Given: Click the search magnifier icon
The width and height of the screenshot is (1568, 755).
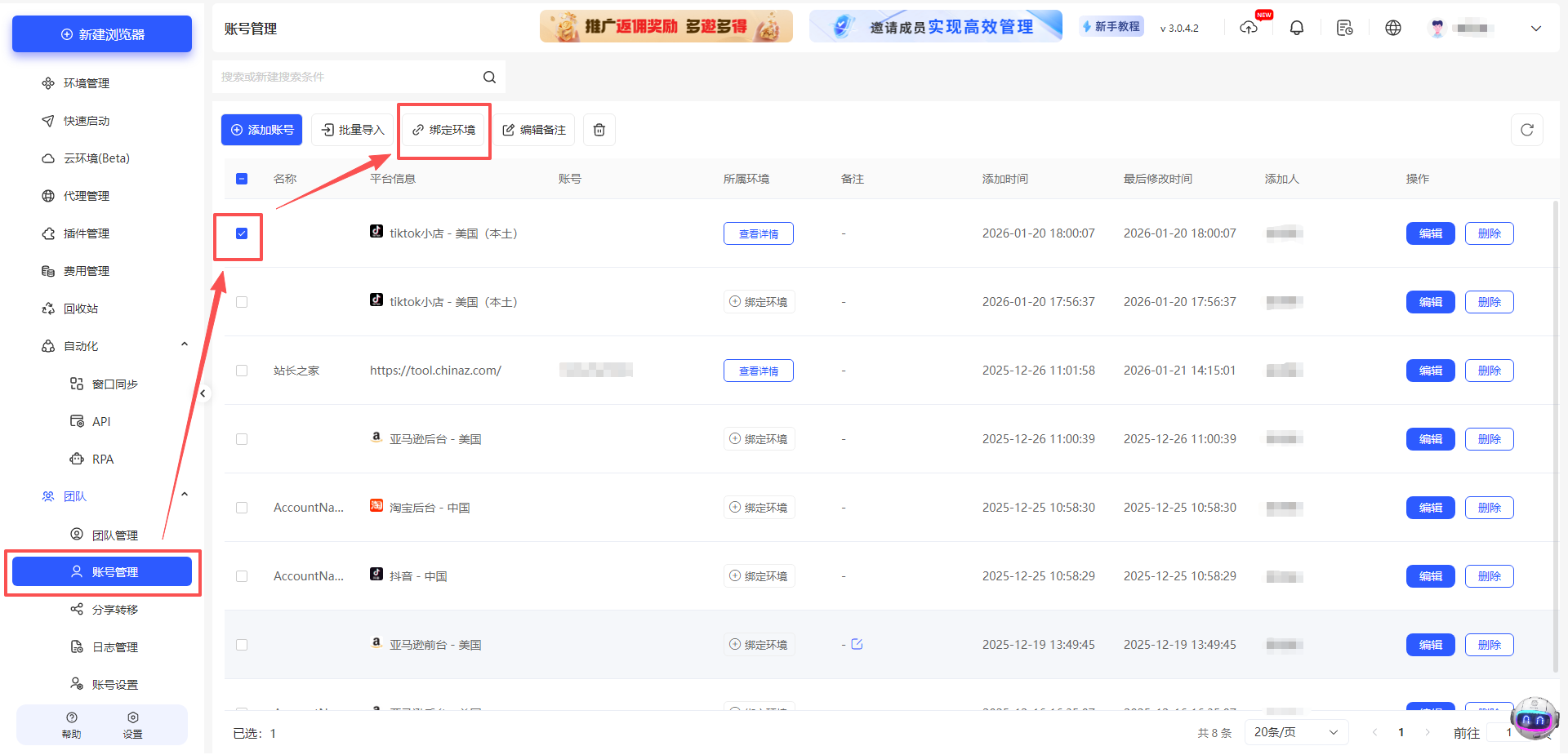Looking at the screenshot, I should click(x=489, y=77).
